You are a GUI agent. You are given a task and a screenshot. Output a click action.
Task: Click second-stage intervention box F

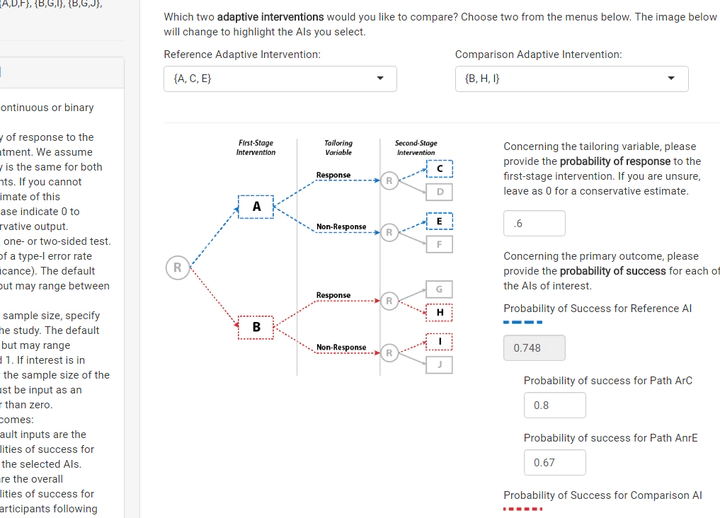point(439,244)
